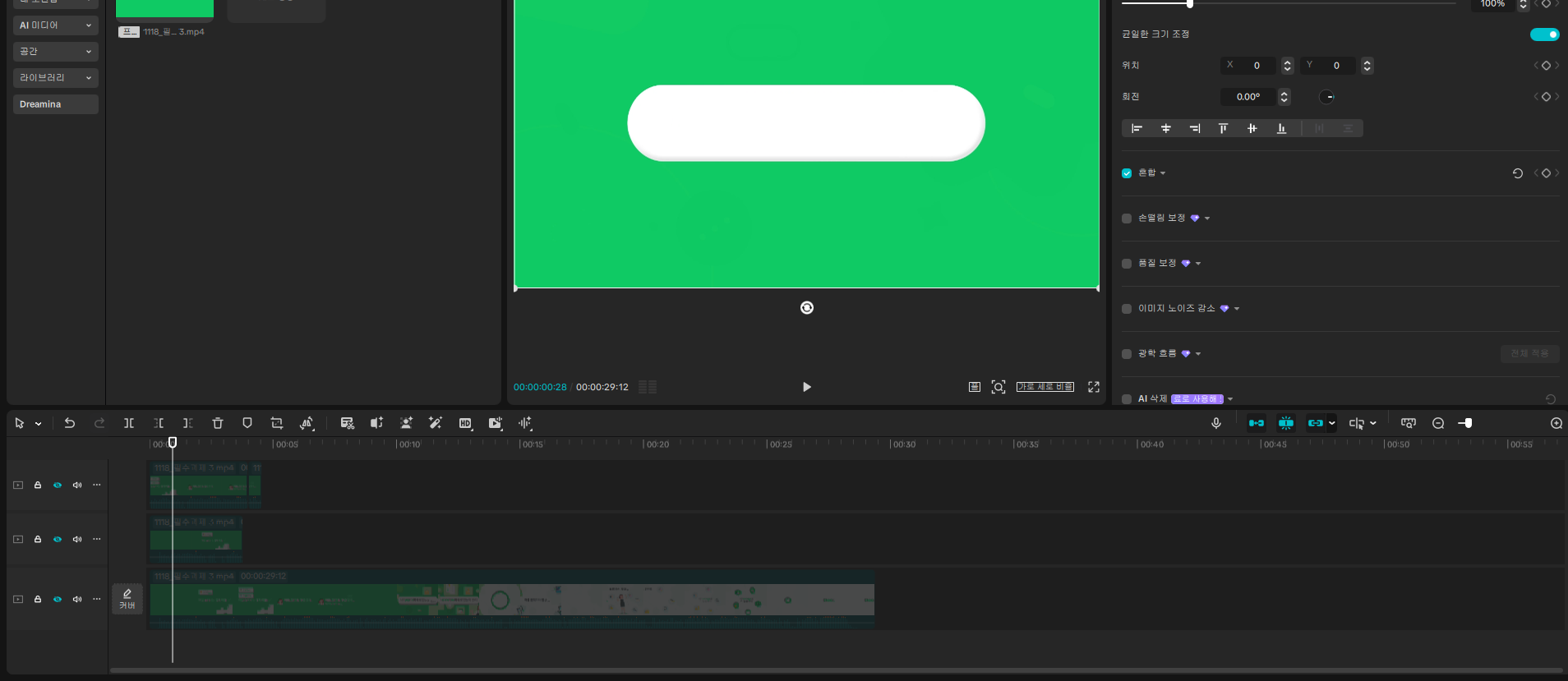Align the clip to the left edge
The height and width of the screenshot is (681, 1568).
coord(1137,128)
